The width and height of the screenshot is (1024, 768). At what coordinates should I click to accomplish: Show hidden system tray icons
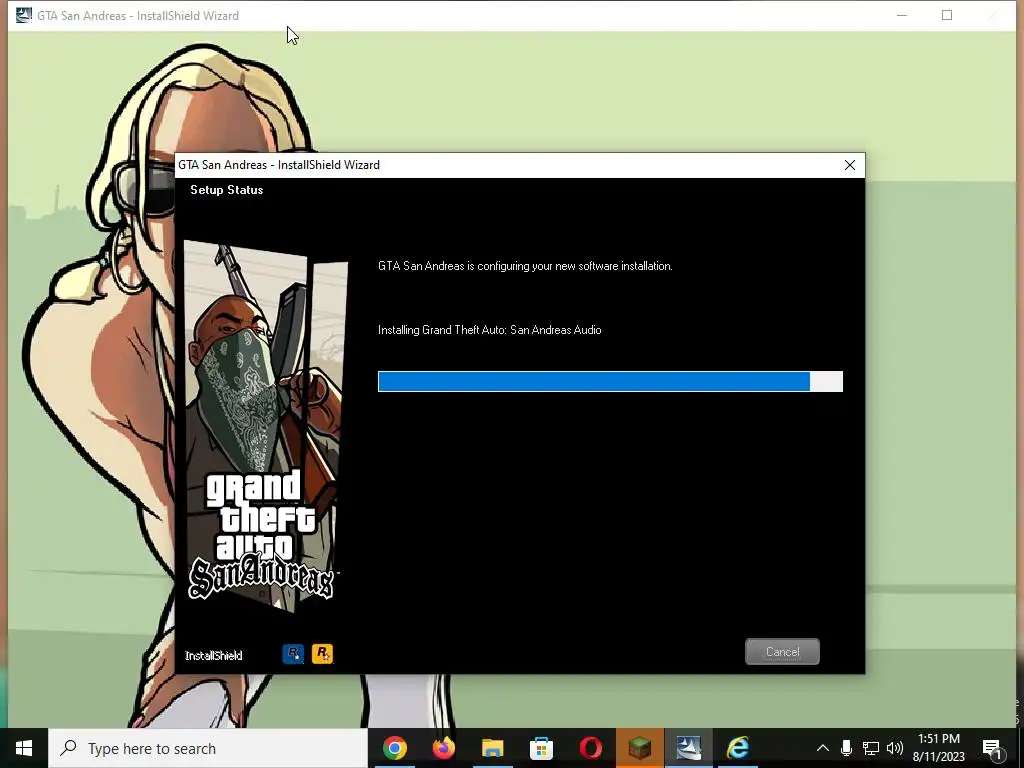pyautogui.click(x=823, y=748)
